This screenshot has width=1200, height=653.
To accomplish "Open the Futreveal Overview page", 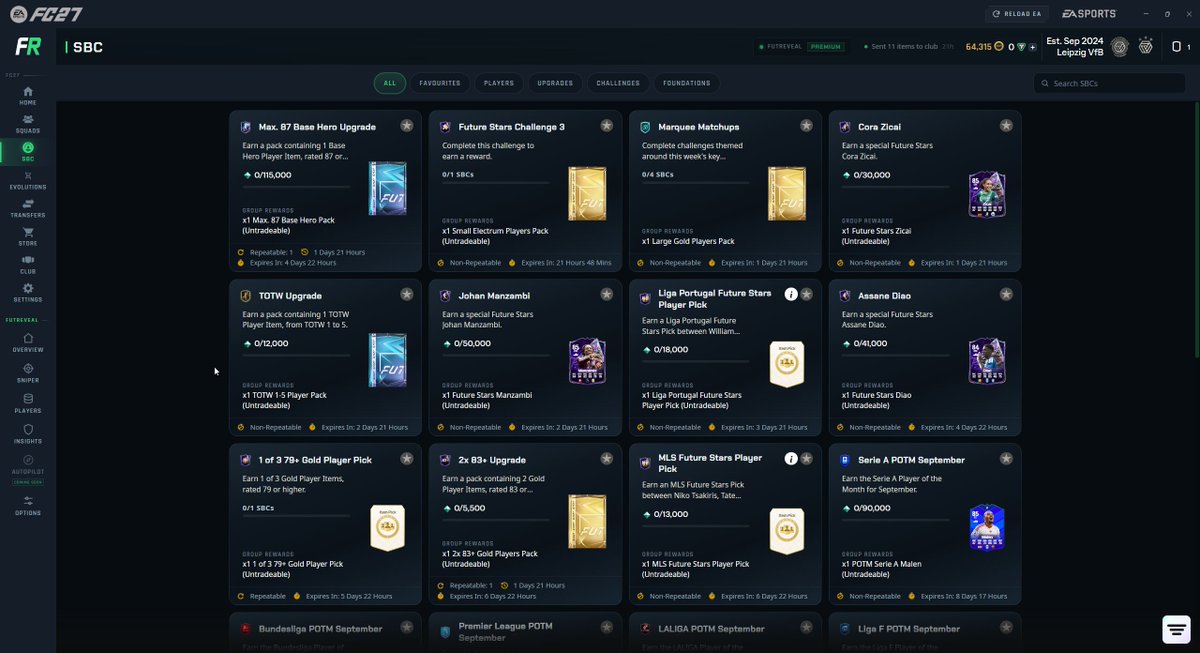I will (x=28, y=343).
